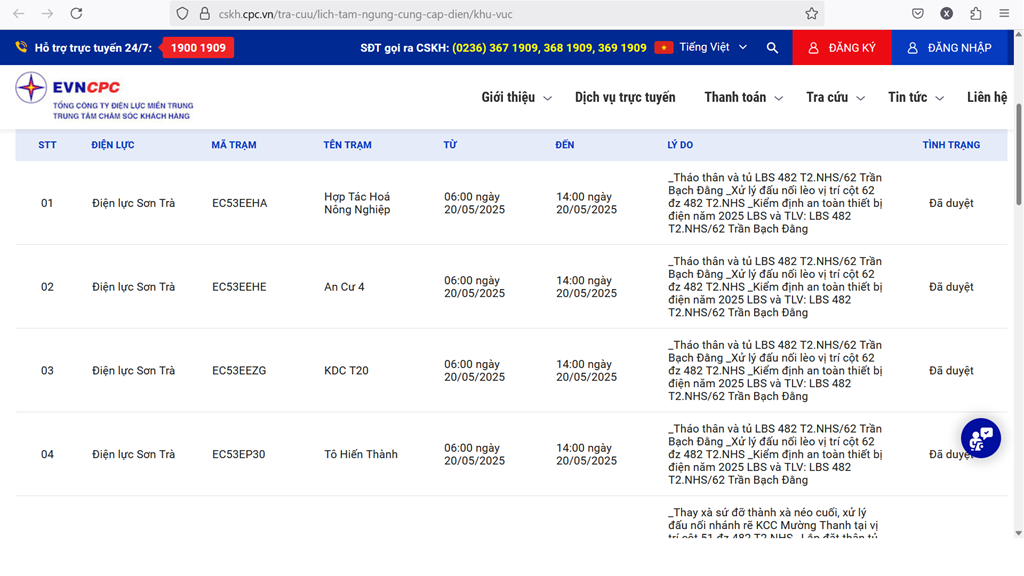Image resolution: width=1024 pixels, height=576 pixels.
Task: Open the website search magnifier icon
Action: point(772,48)
